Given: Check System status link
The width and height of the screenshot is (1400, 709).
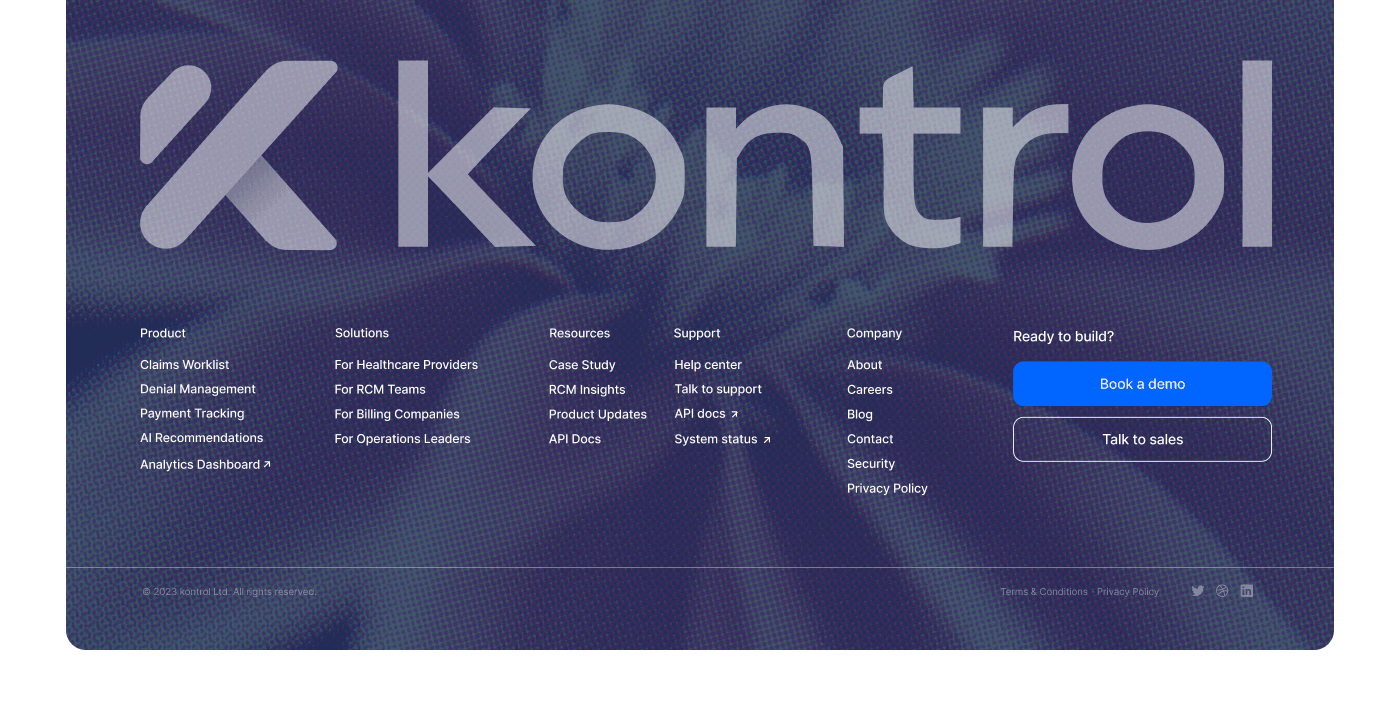Looking at the screenshot, I should [x=723, y=439].
